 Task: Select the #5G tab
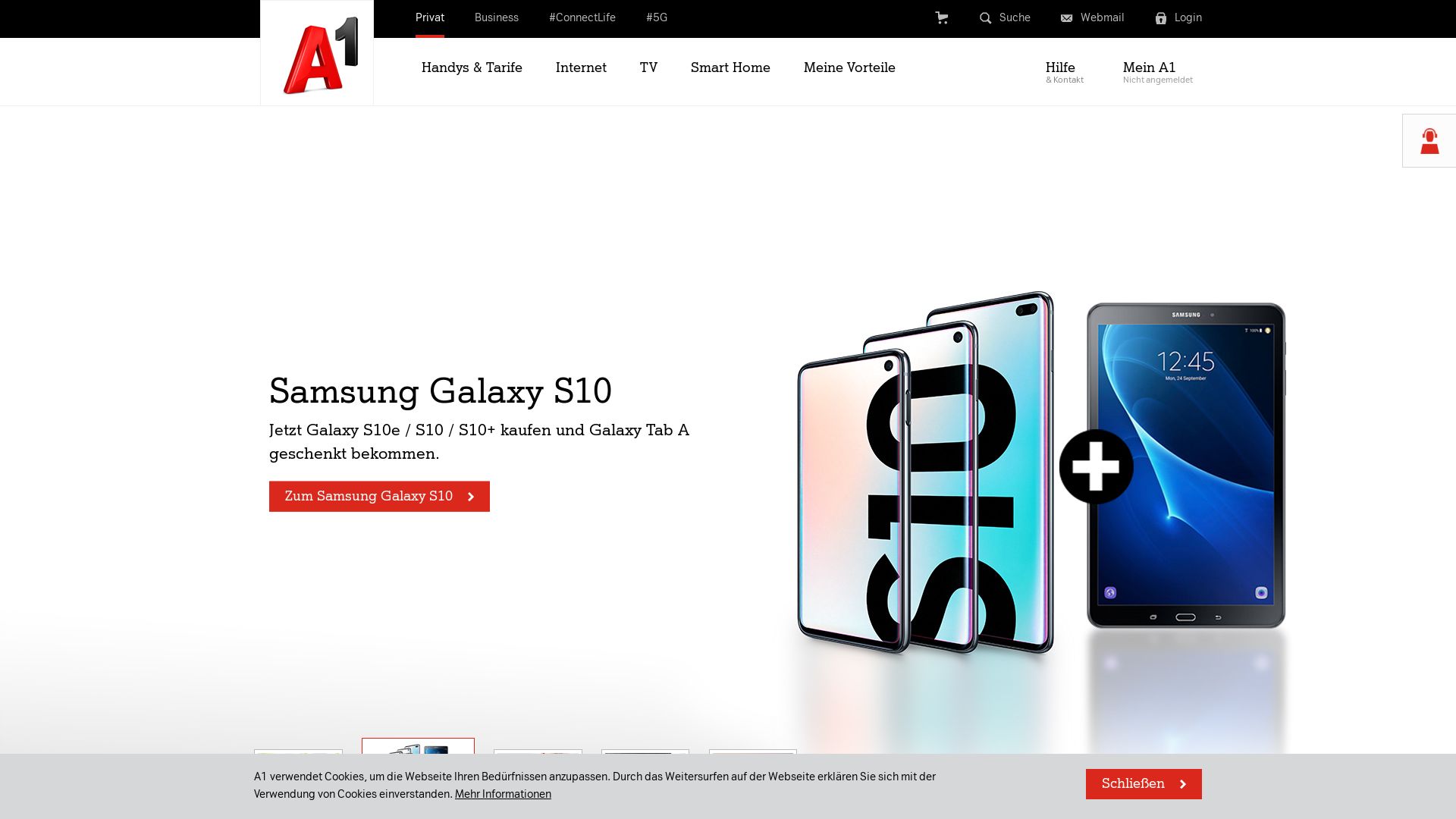click(657, 17)
